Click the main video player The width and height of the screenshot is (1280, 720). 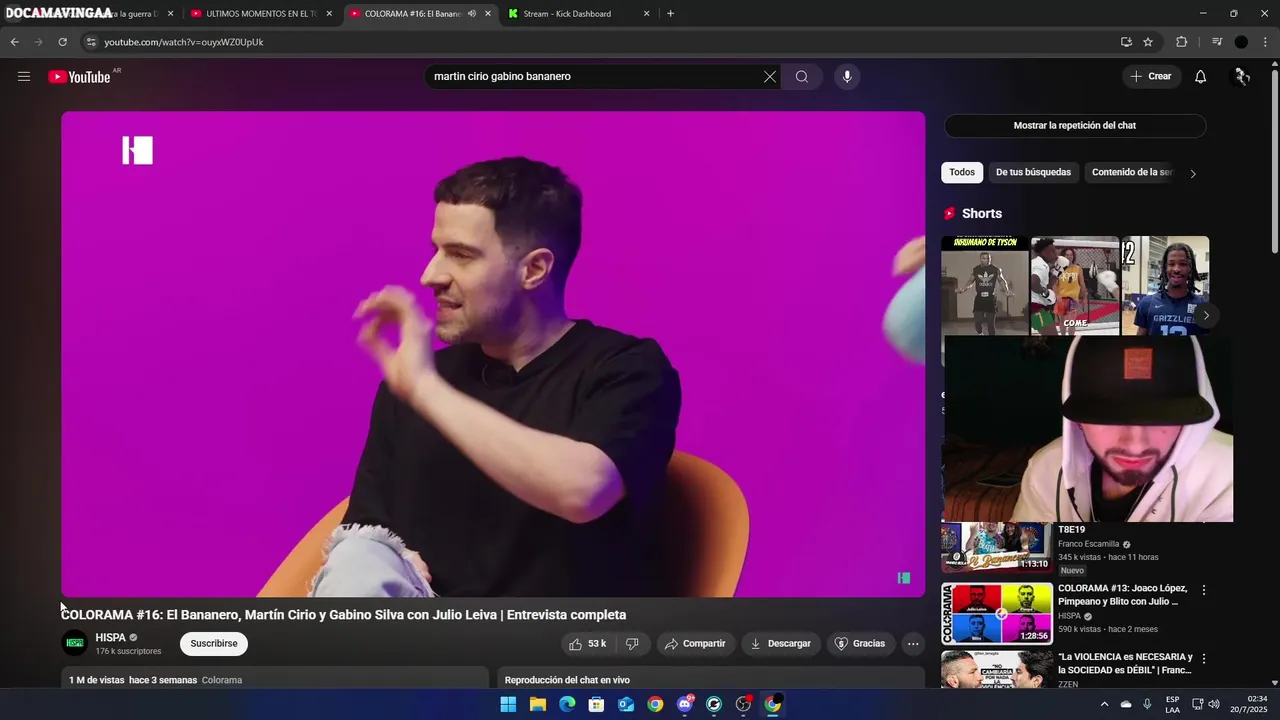point(493,354)
